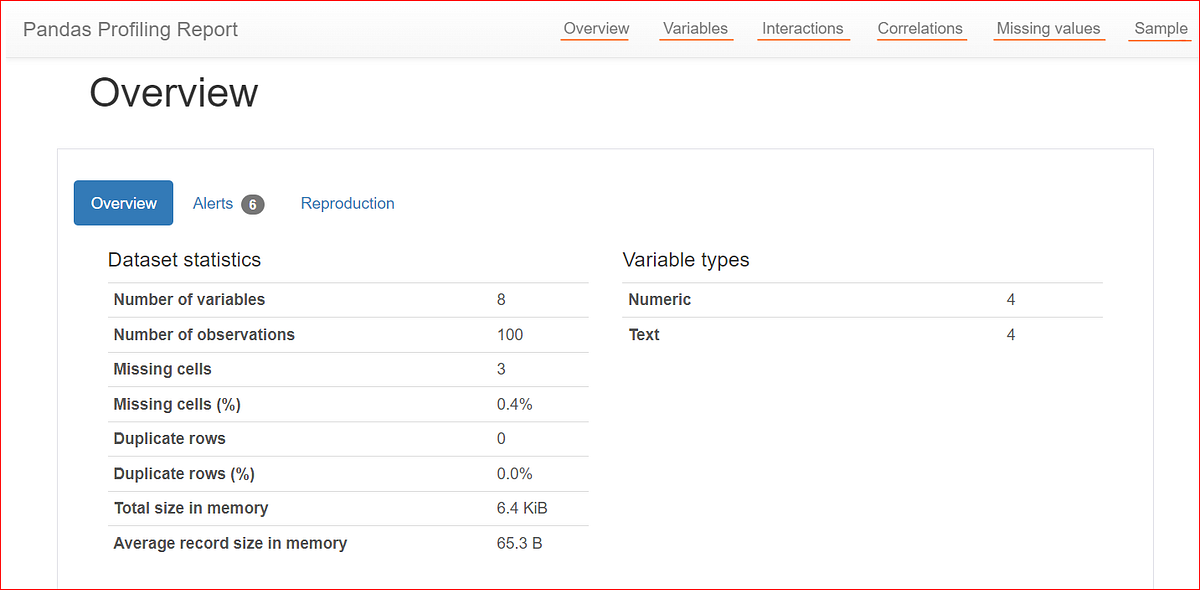The width and height of the screenshot is (1200, 590).
Task: Select the Total size in memory value
Action: 521,508
